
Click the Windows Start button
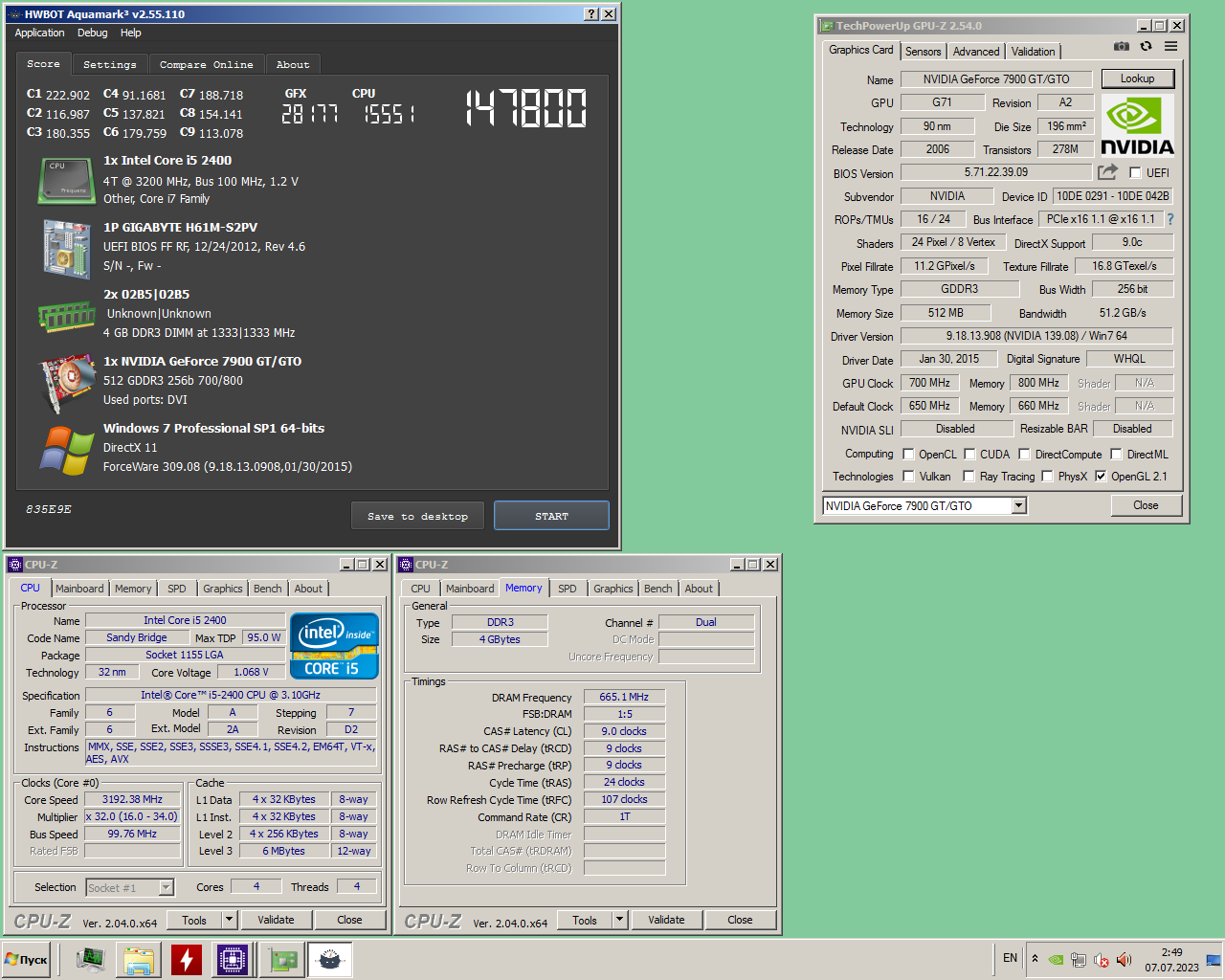[x=28, y=959]
